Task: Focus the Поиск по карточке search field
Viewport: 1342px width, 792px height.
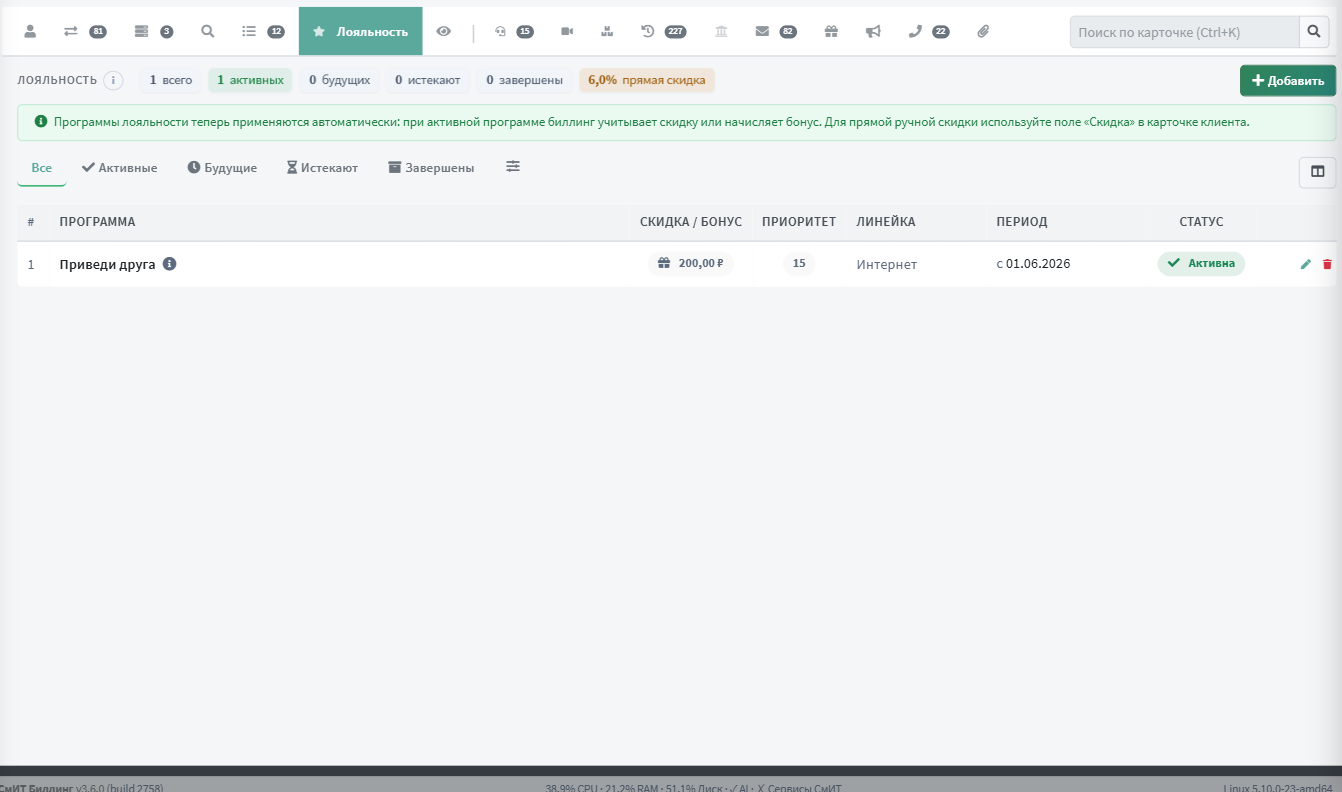Action: 1185,32
